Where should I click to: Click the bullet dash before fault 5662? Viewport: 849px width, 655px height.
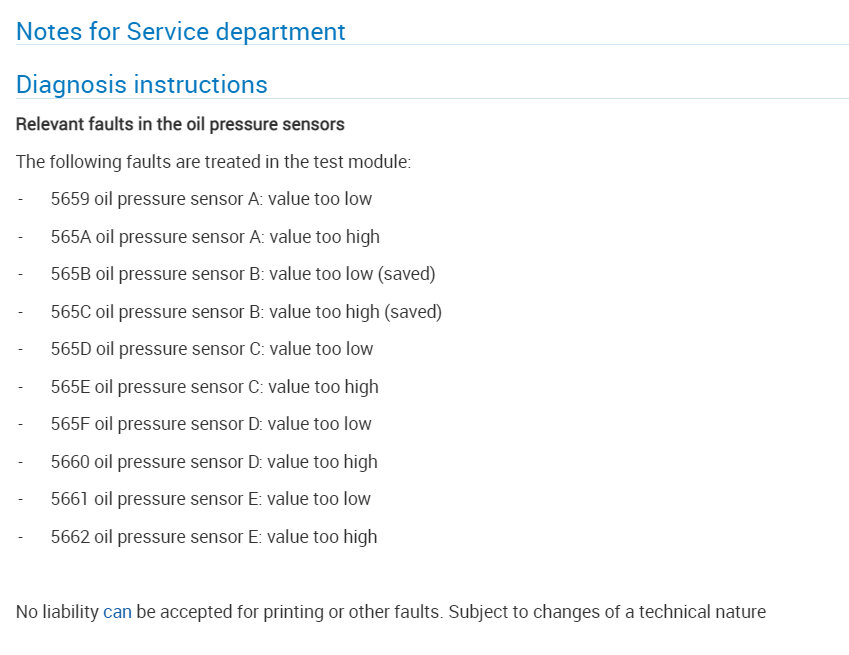point(21,537)
